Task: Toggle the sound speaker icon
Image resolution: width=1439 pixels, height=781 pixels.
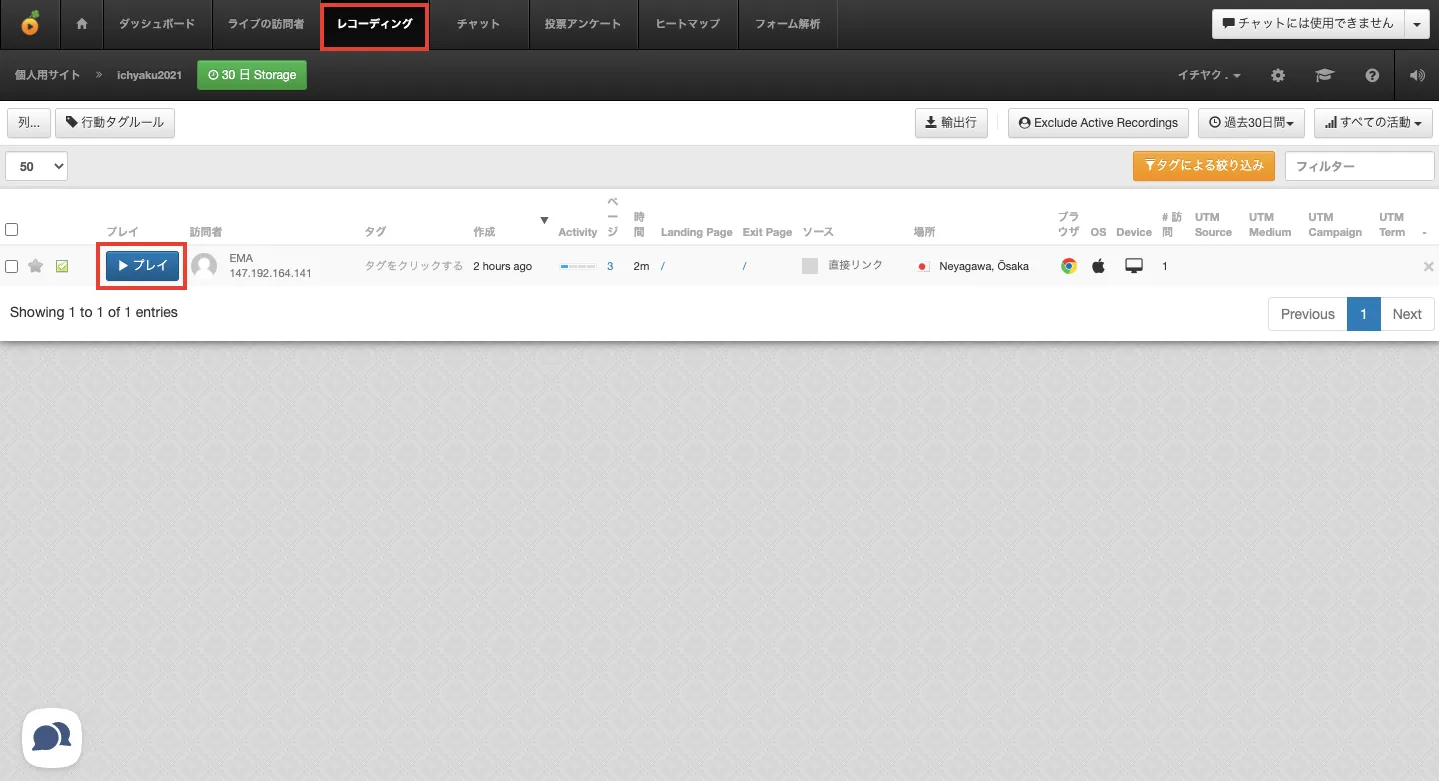Action: [1417, 75]
